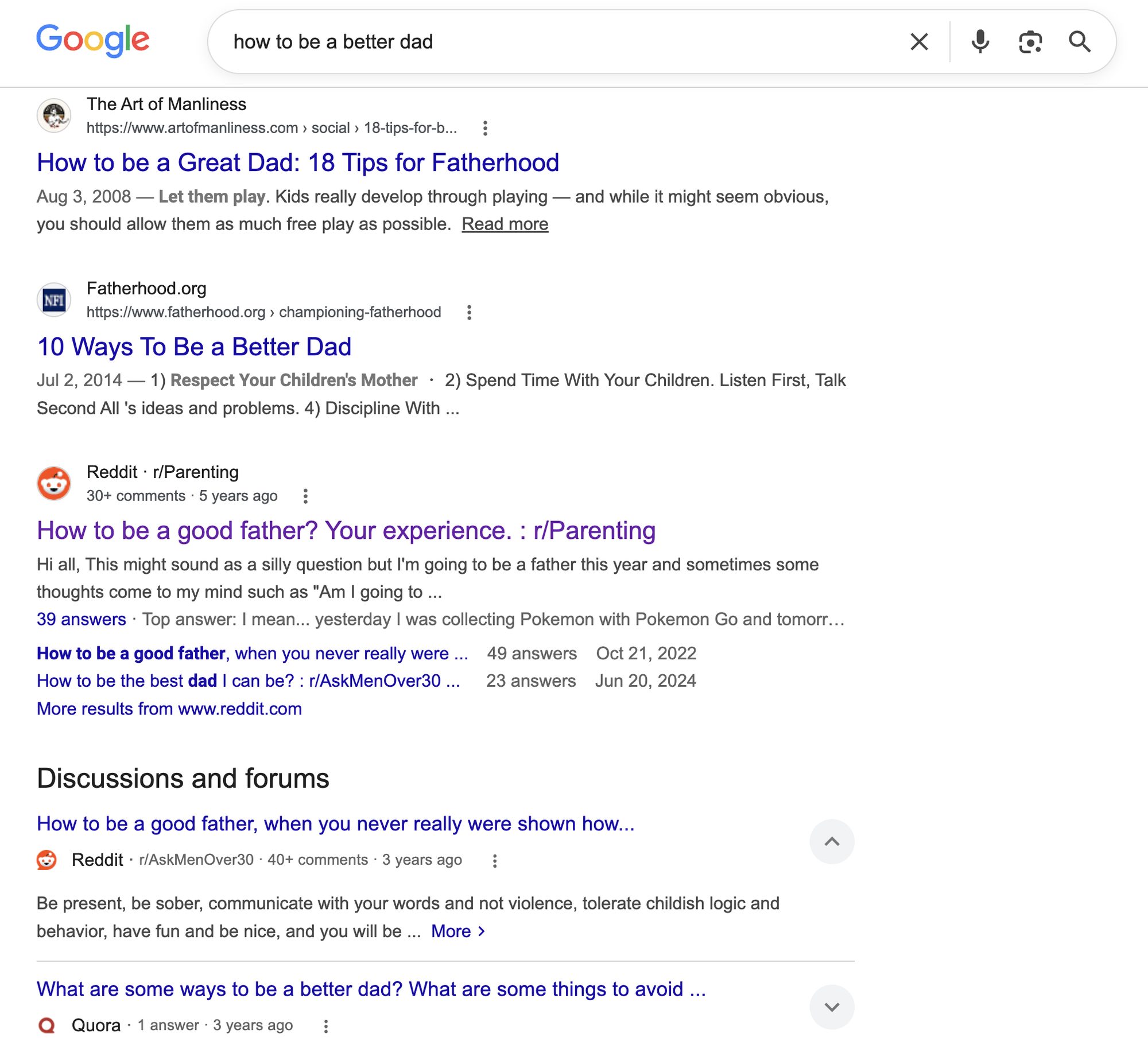Click the Quora icon

[x=46, y=1025]
